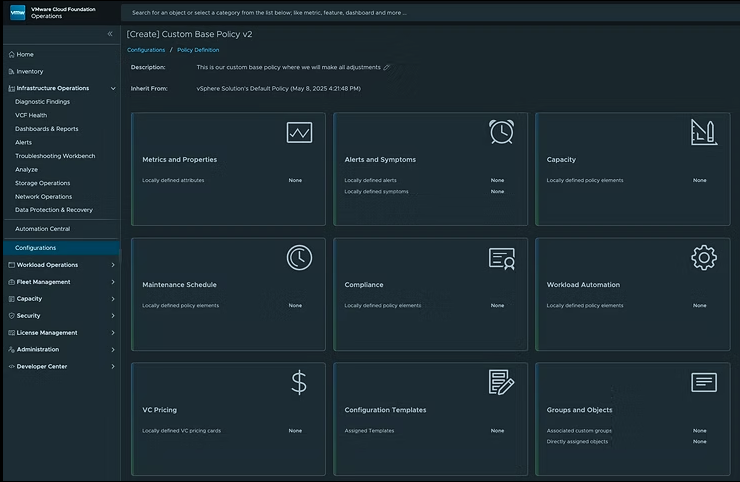Click the Maintenance Schedule clock icon
Viewport: 740px width, 482px height.
pos(299,257)
